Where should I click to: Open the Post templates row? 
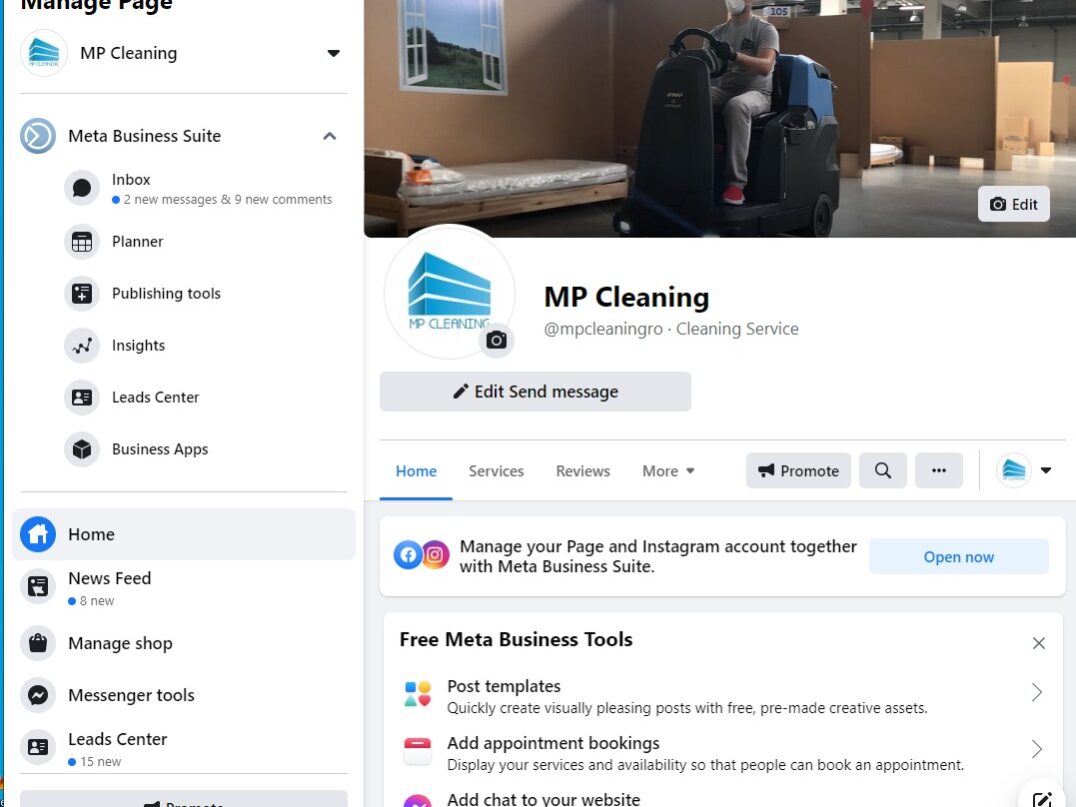click(723, 696)
